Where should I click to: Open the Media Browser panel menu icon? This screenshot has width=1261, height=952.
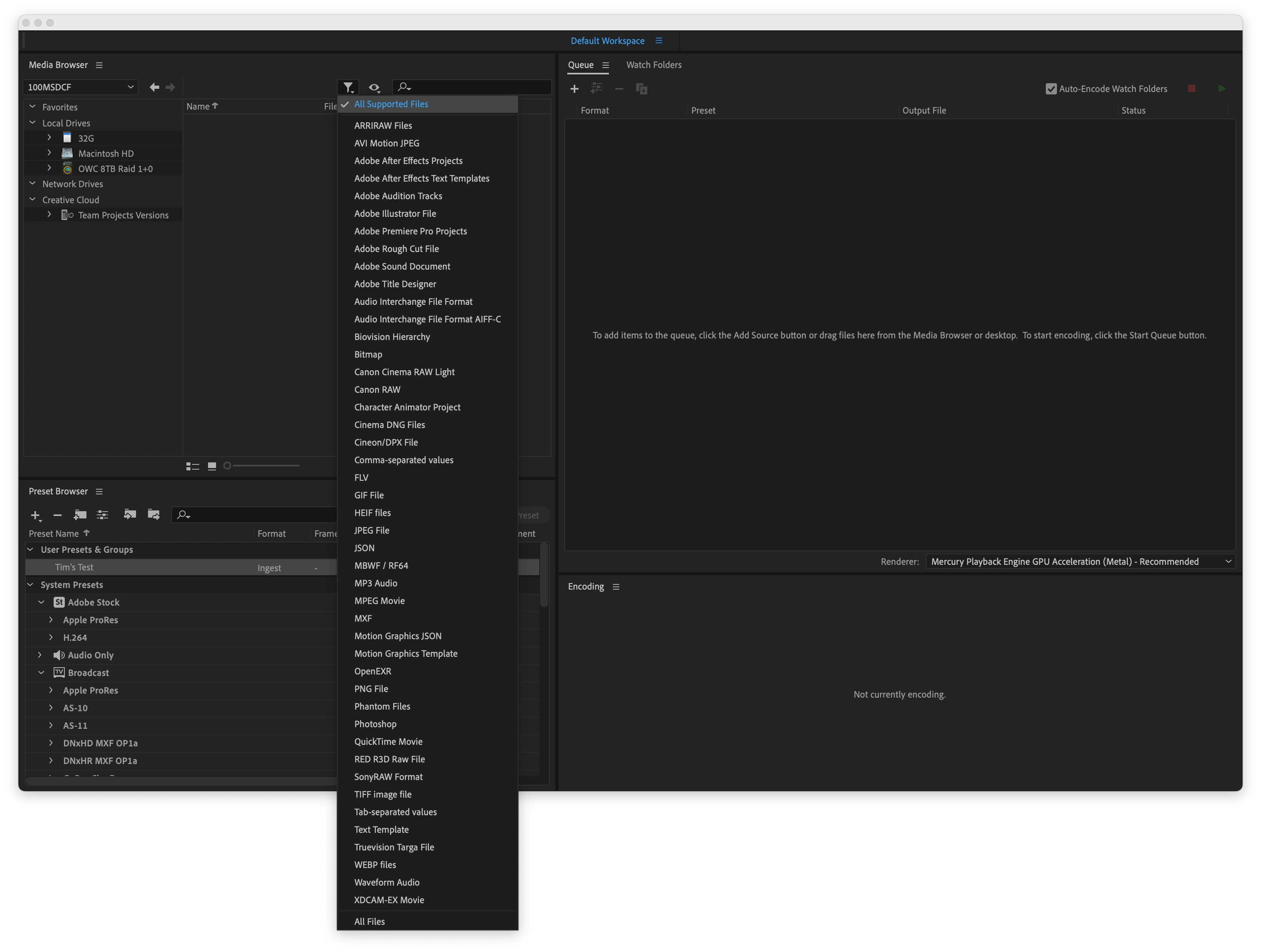99,66
